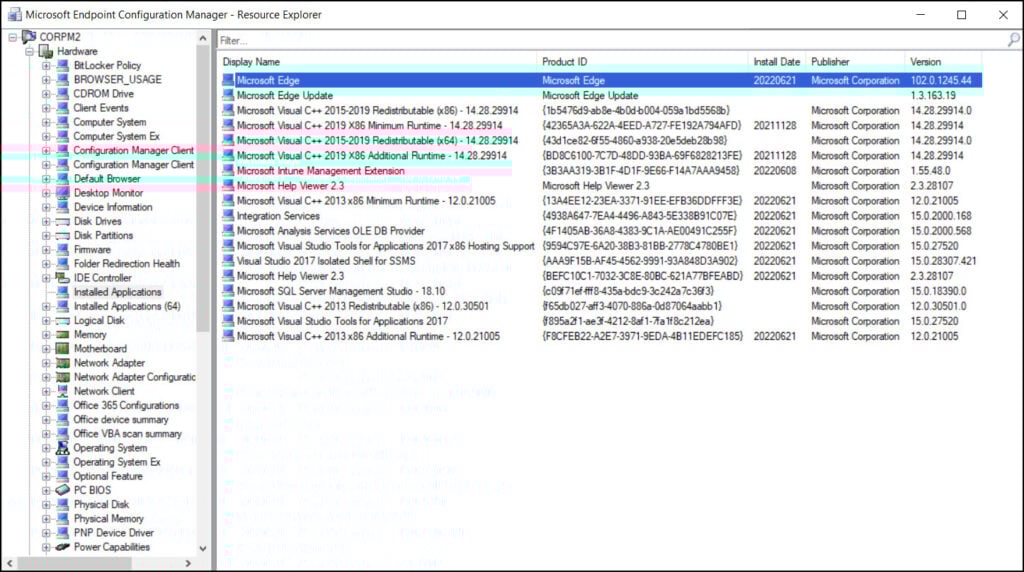Click the Disk Drives node icon
This screenshot has width=1024, height=572.
pyautogui.click(x=63, y=221)
